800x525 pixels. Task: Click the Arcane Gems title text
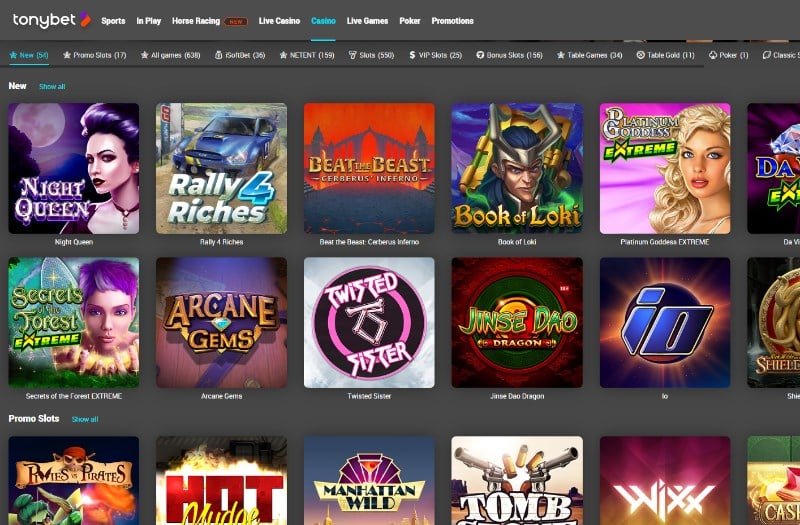click(x=221, y=396)
